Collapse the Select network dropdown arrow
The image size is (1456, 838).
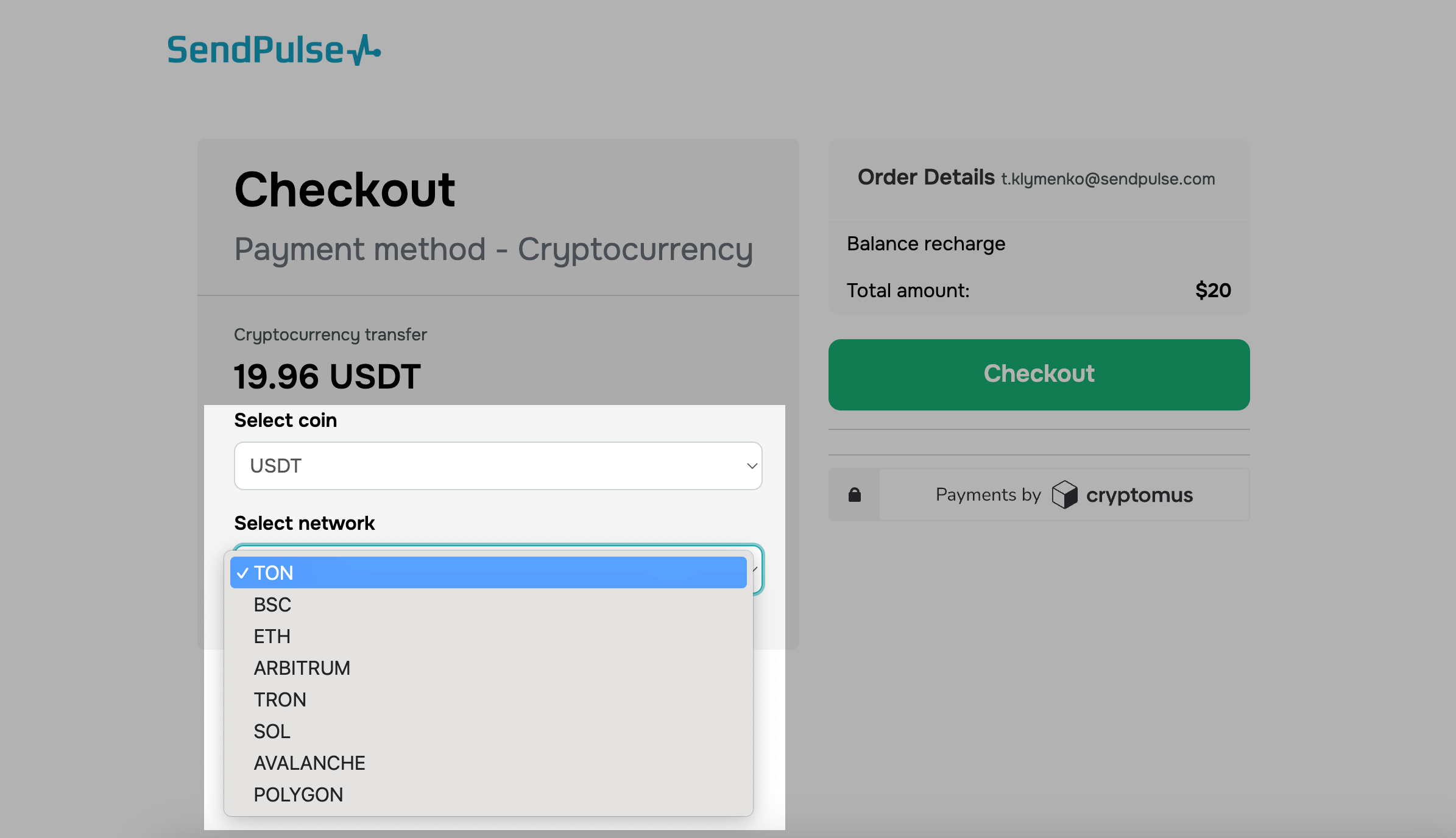(756, 569)
